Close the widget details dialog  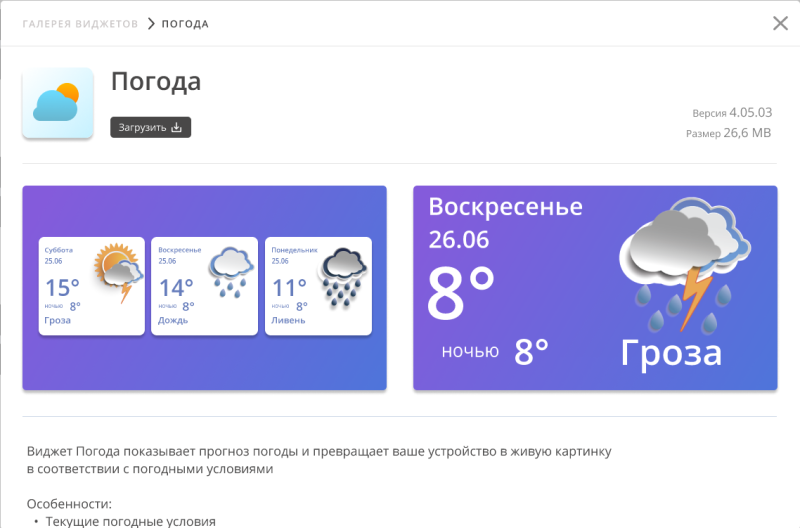tap(780, 23)
